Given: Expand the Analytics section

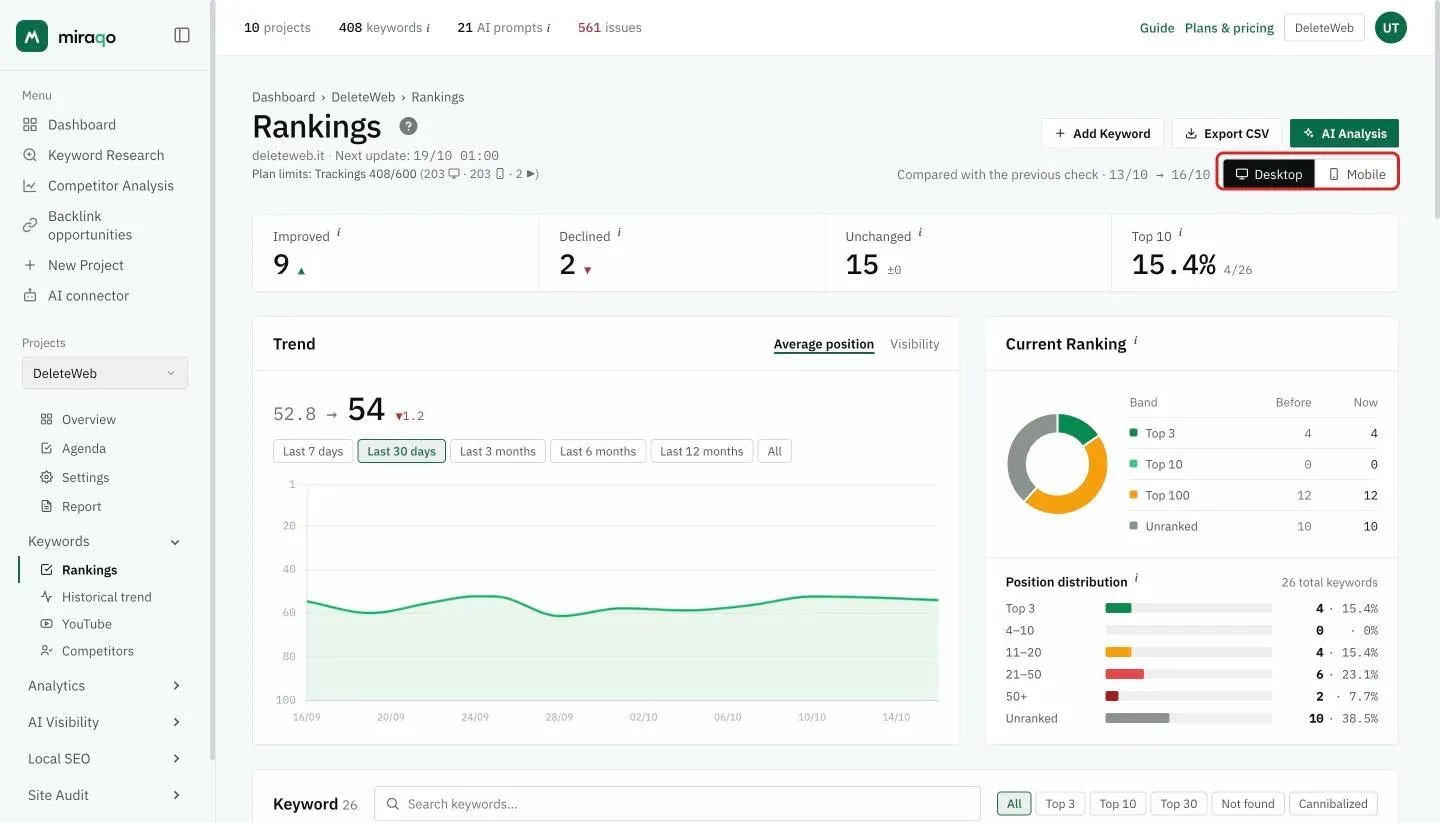Looking at the screenshot, I should (105, 686).
